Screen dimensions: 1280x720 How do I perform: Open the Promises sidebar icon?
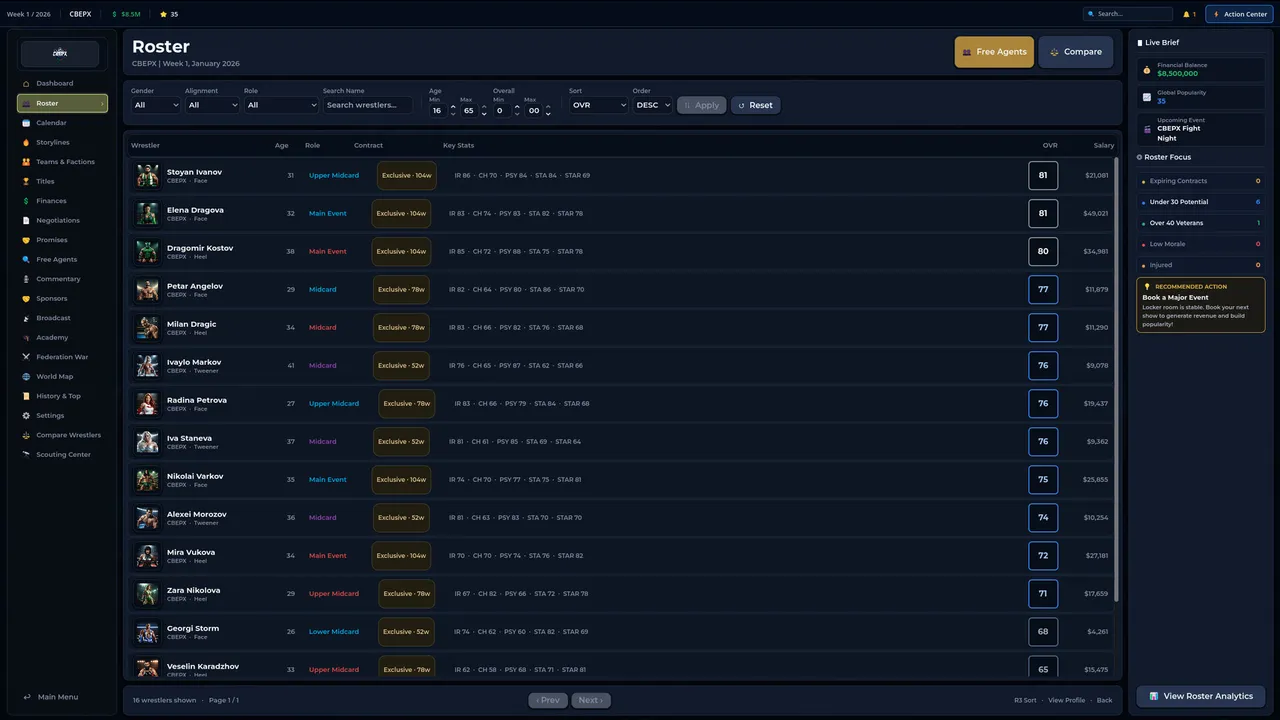[26, 240]
